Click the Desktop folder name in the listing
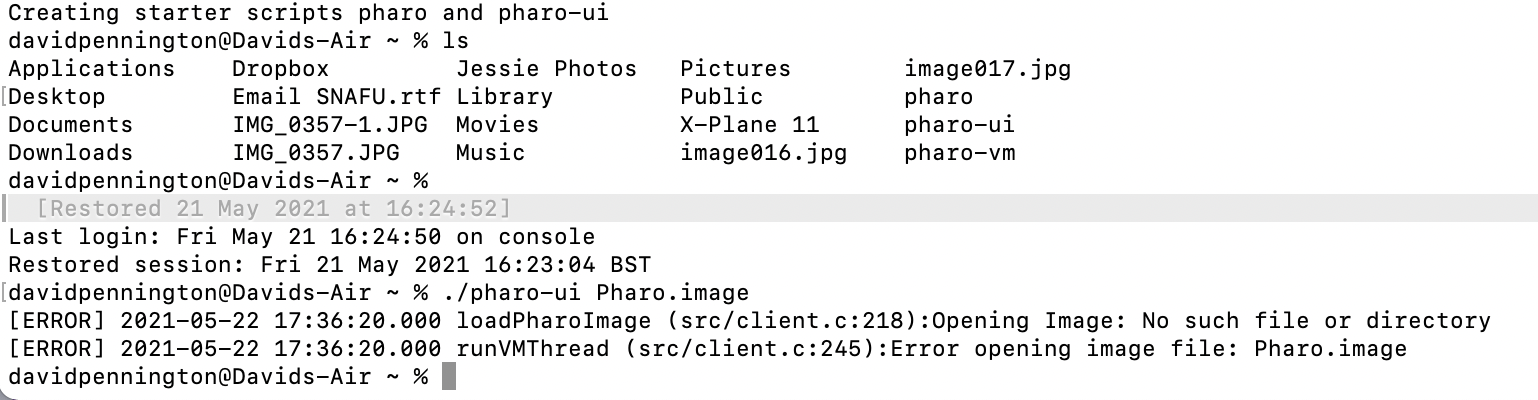The width and height of the screenshot is (1538, 400). point(56,97)
